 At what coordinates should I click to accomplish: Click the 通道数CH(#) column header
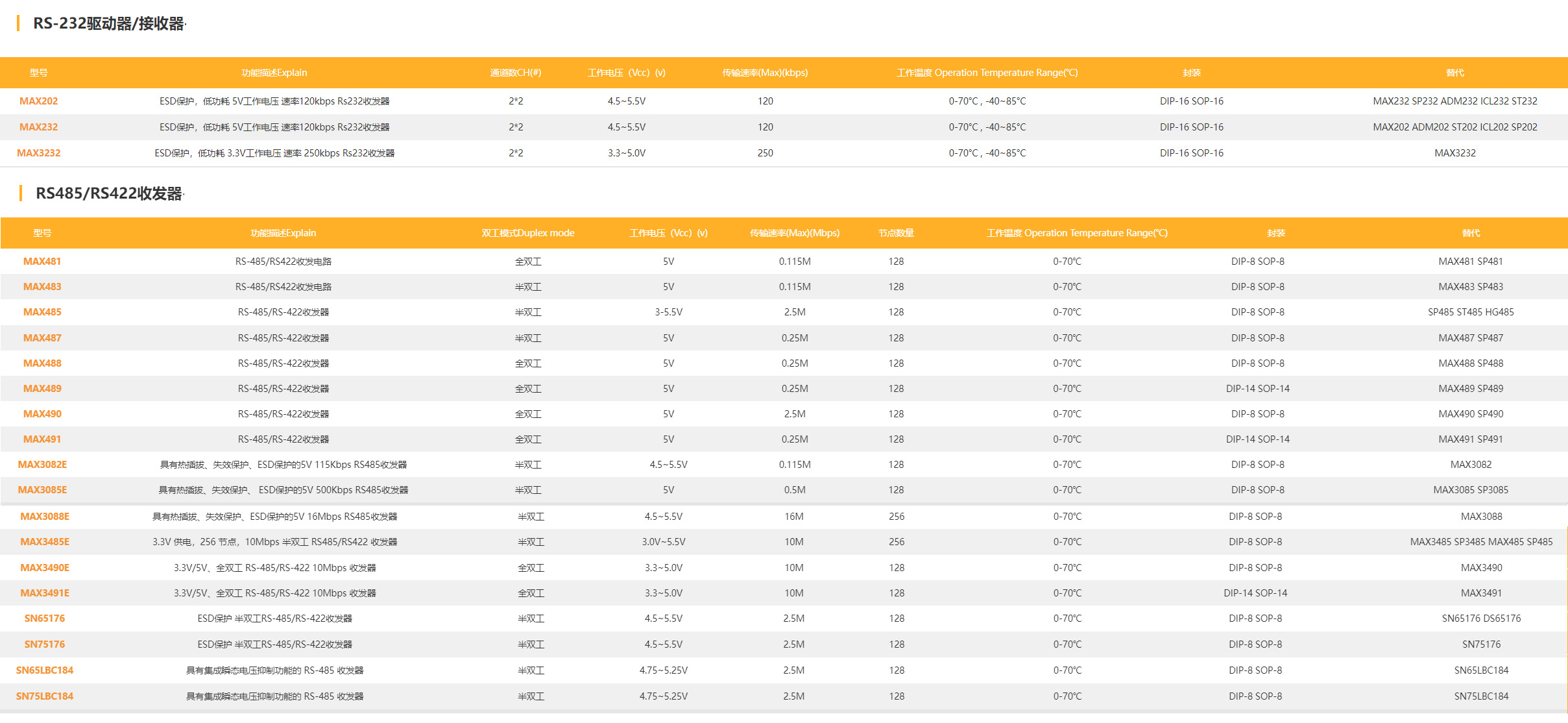515,73
